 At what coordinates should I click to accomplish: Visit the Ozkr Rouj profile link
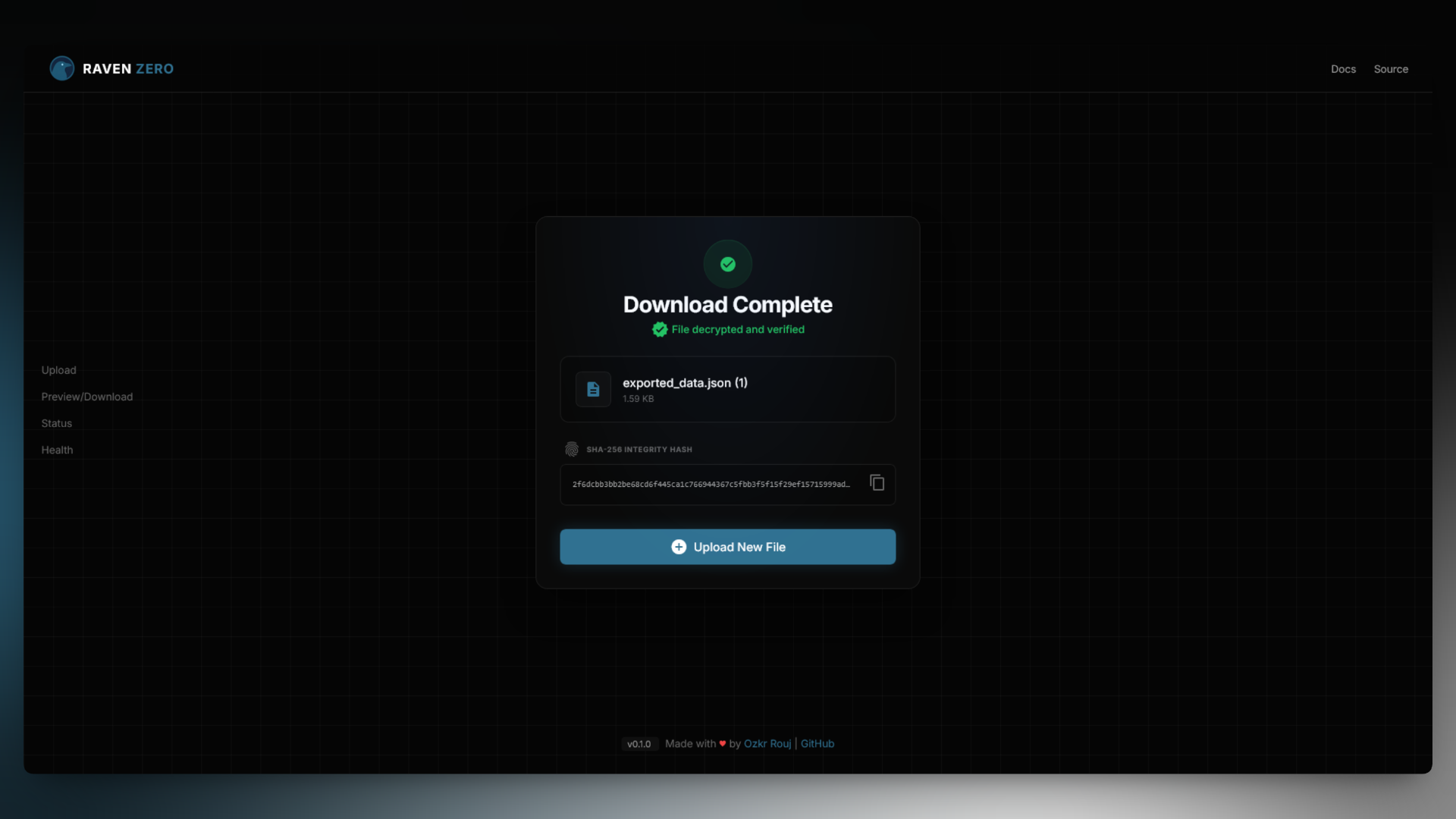(x=767, y=744)
